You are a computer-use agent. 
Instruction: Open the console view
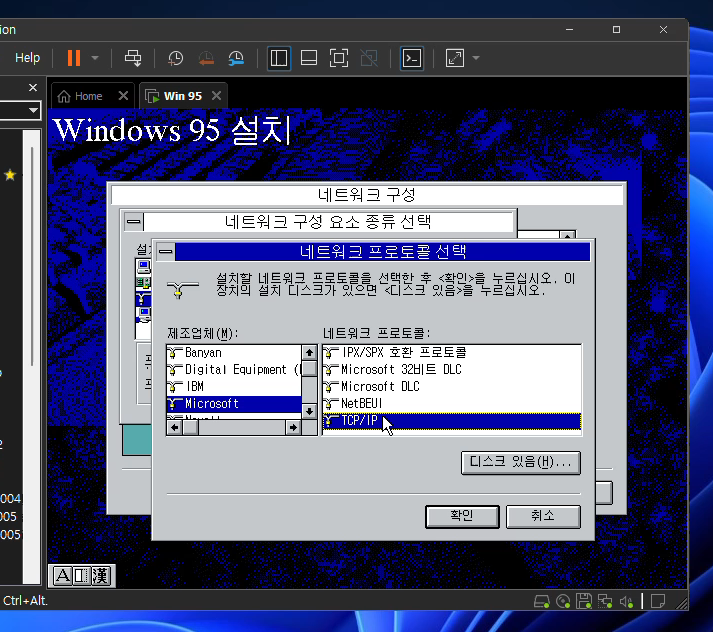pos(412,58)
